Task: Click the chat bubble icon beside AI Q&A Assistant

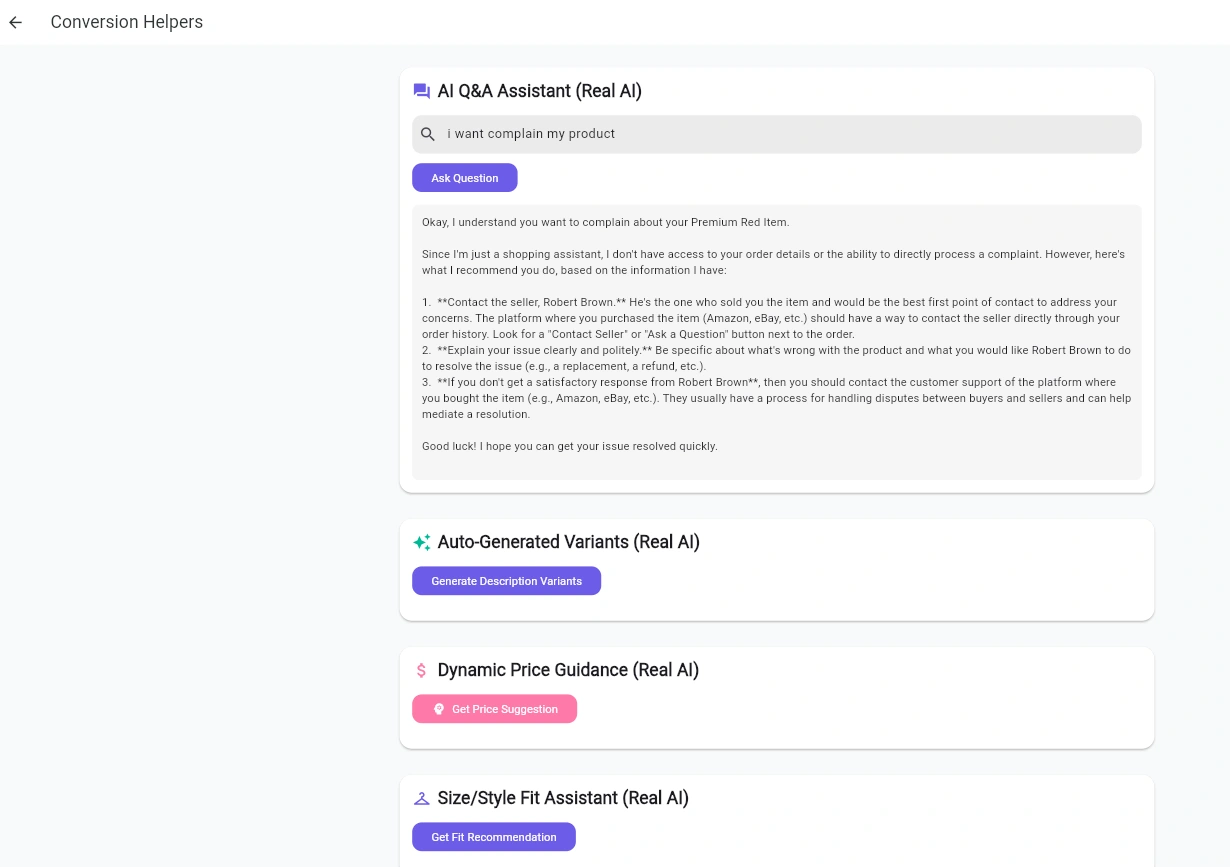Action: click(x=422, y=91)
